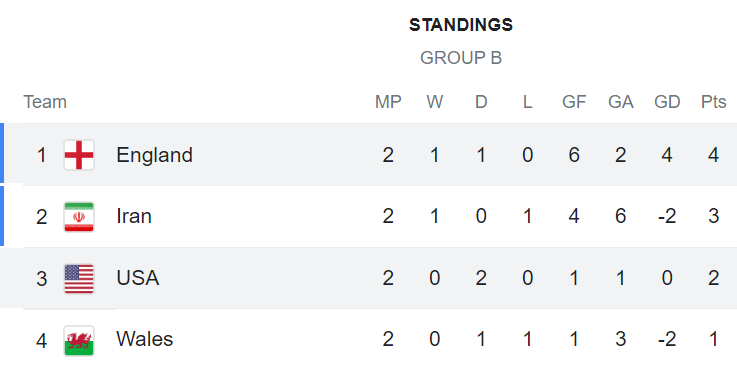Screen dimensions: 737x374
Task: Select the Wales team name
Action: click(145, 339)
